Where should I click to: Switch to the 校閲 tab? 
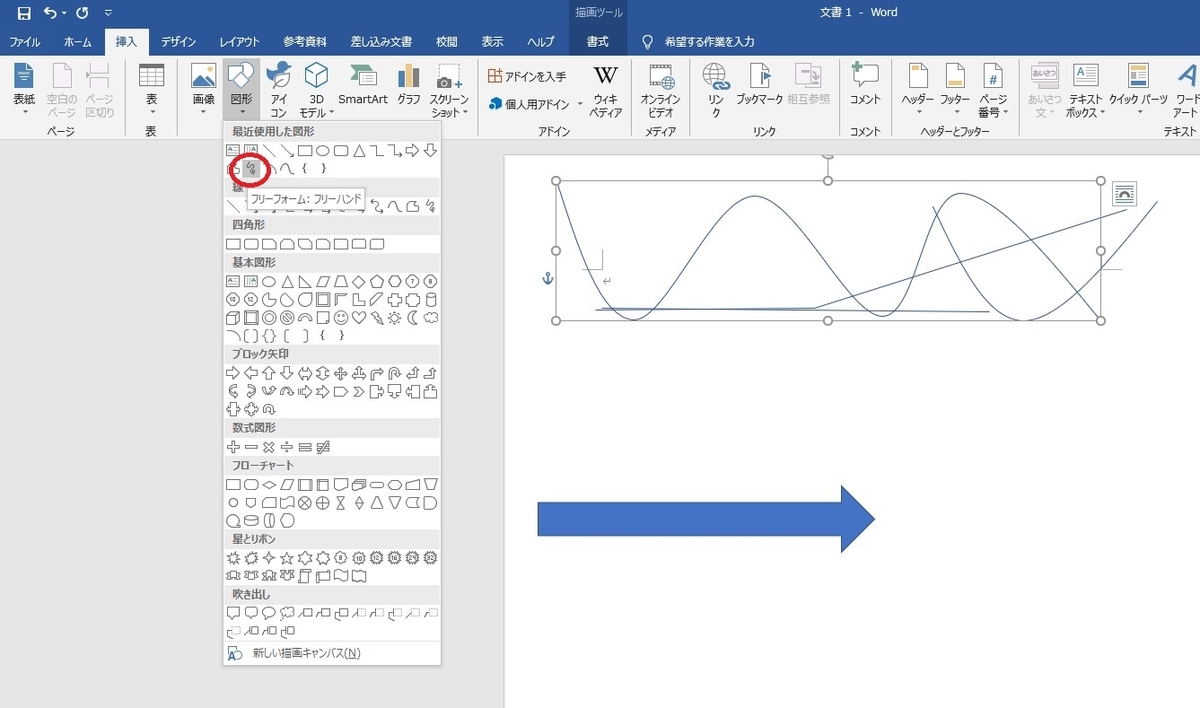pyautogui.click(x=447, y=42)
